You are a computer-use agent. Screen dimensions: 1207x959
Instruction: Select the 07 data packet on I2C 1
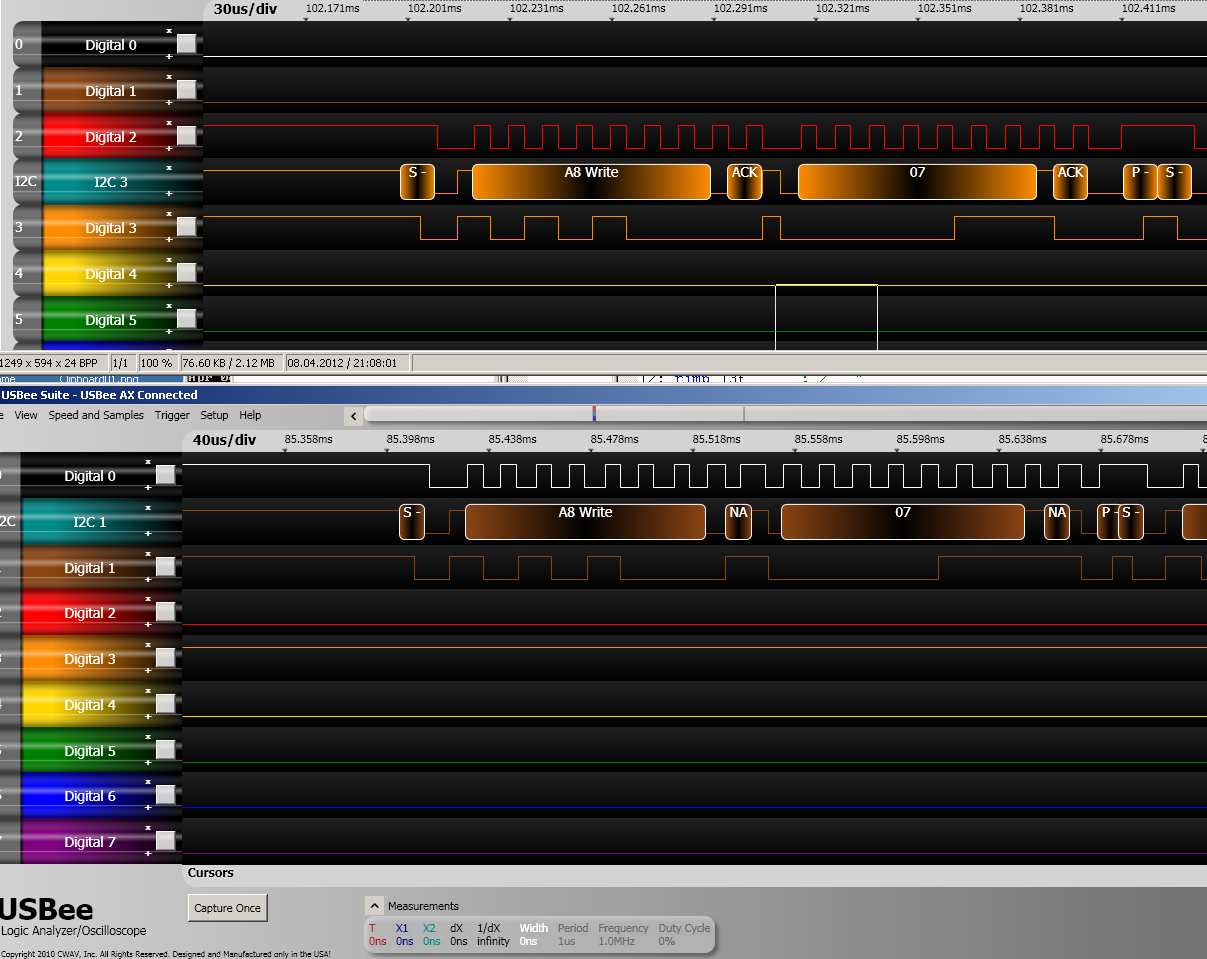pos(902,522)
